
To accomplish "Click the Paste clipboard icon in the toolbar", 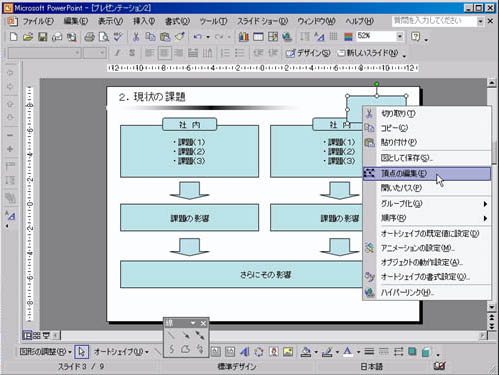I will click(165, 36).
